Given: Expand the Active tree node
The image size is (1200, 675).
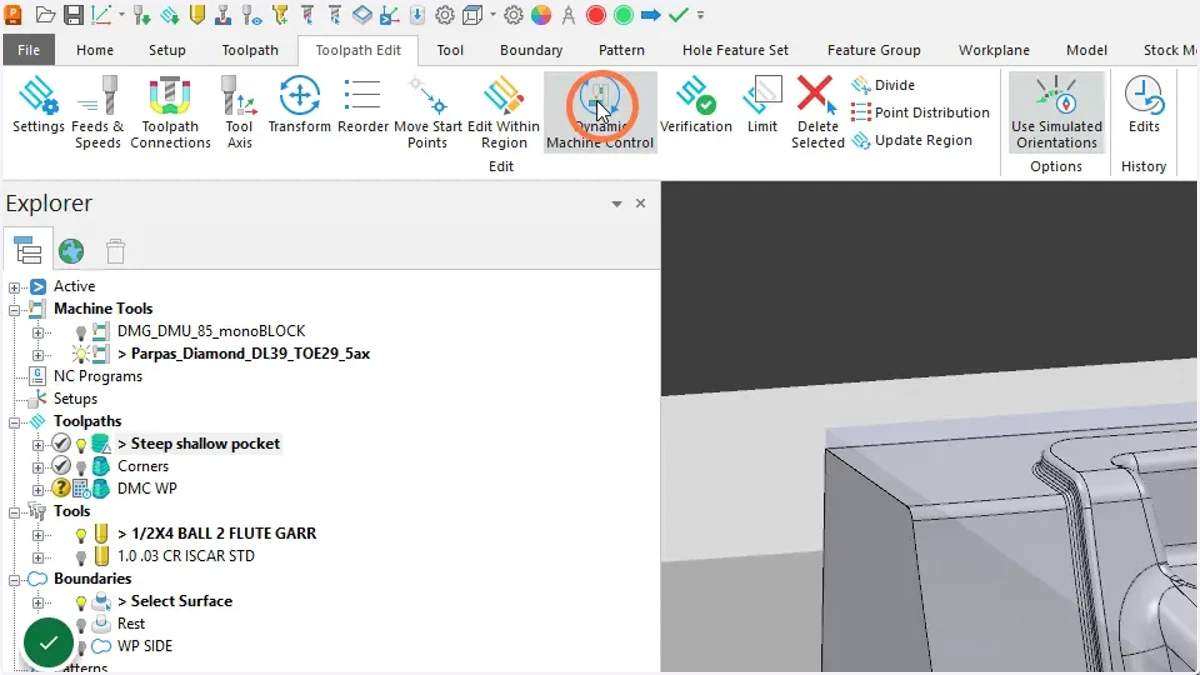Looking at the screenshot, I should (x=15, y=287).
